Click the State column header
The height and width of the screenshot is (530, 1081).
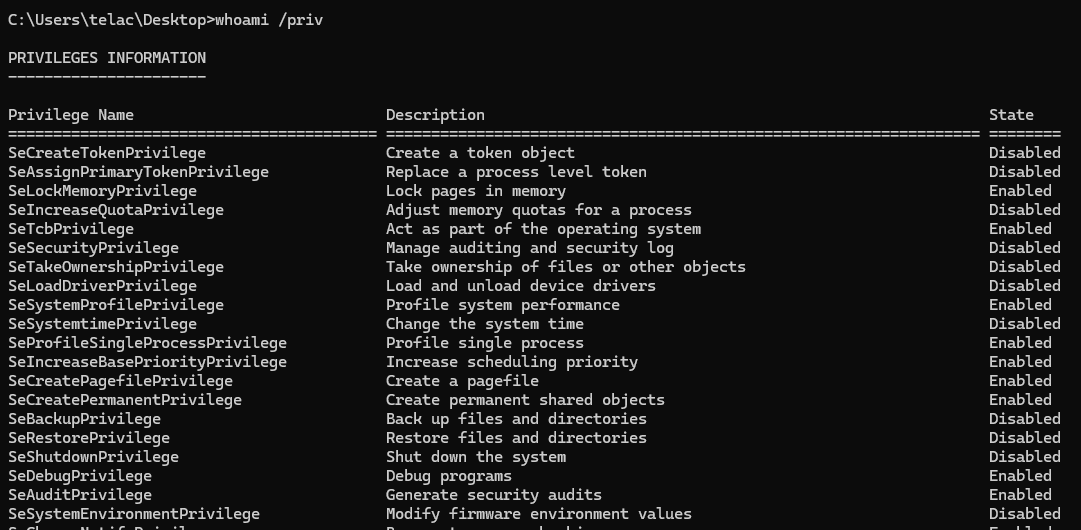click(1011, 115)
